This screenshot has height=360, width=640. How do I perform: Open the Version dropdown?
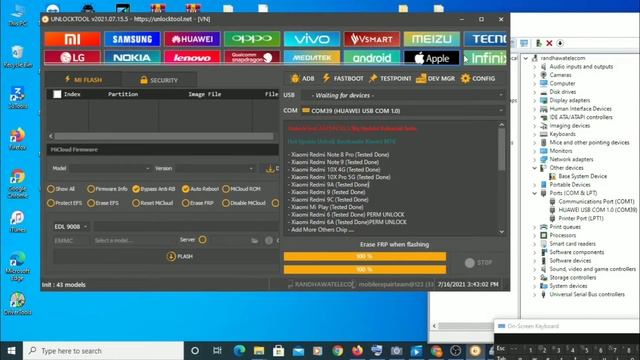tap(215, 168)
